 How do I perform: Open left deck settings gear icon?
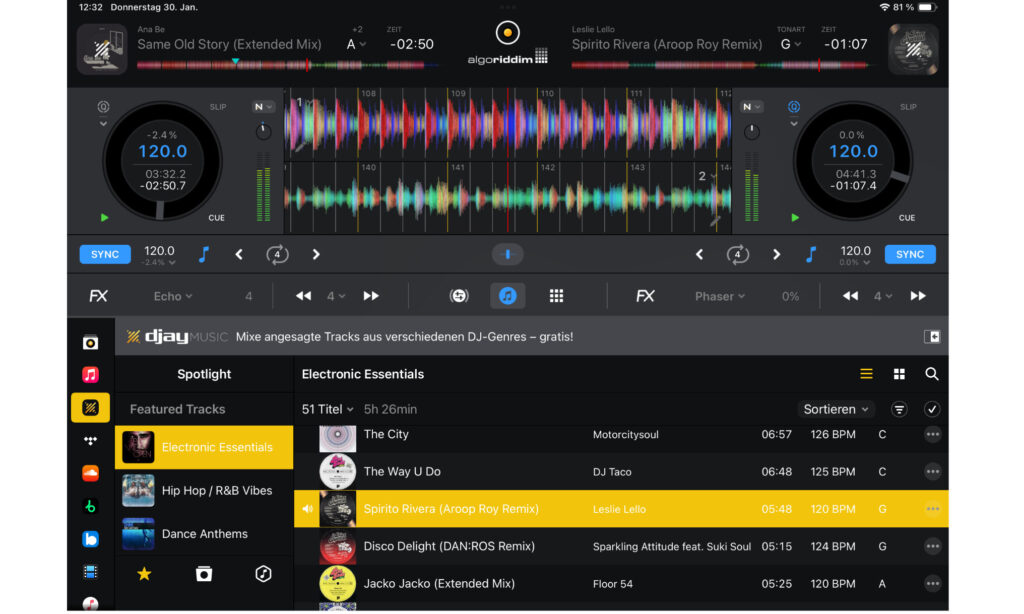tap(103, 107)
